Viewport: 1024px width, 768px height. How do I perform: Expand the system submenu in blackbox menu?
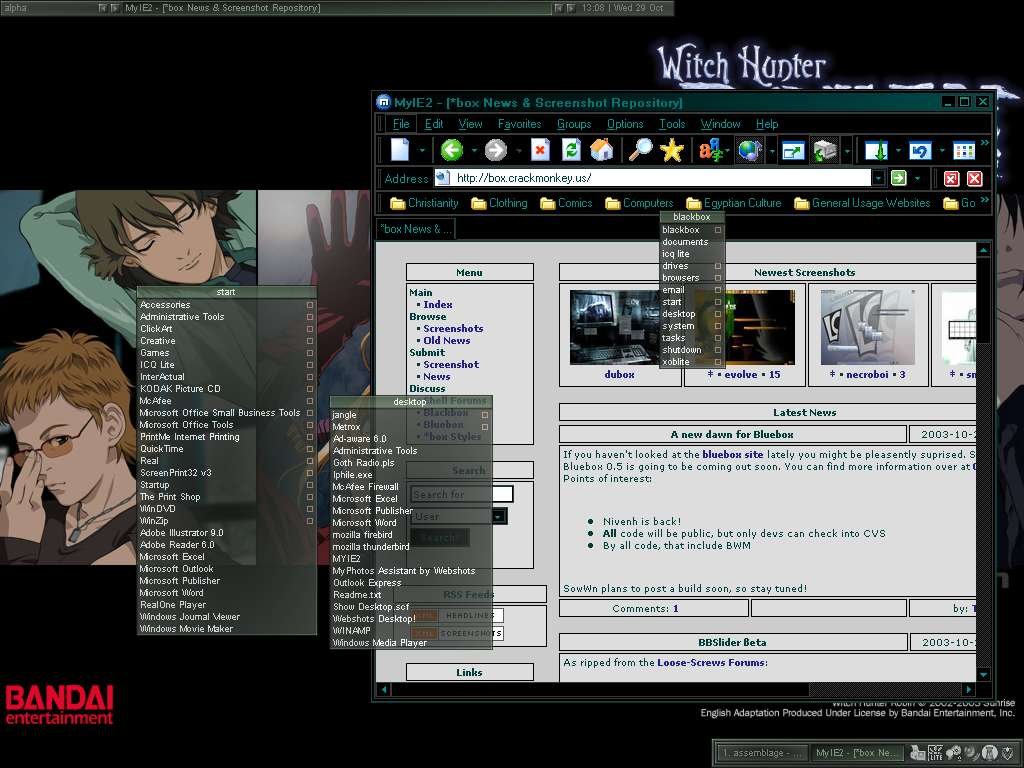(718, 326)
